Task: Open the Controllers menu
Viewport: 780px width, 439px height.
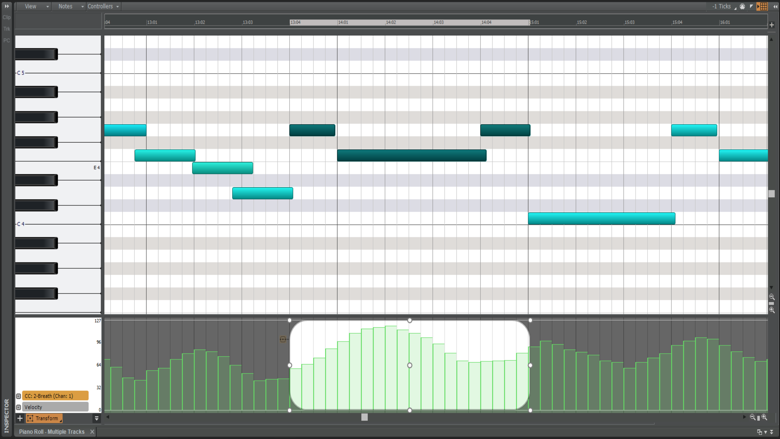Action: (103, 6)
